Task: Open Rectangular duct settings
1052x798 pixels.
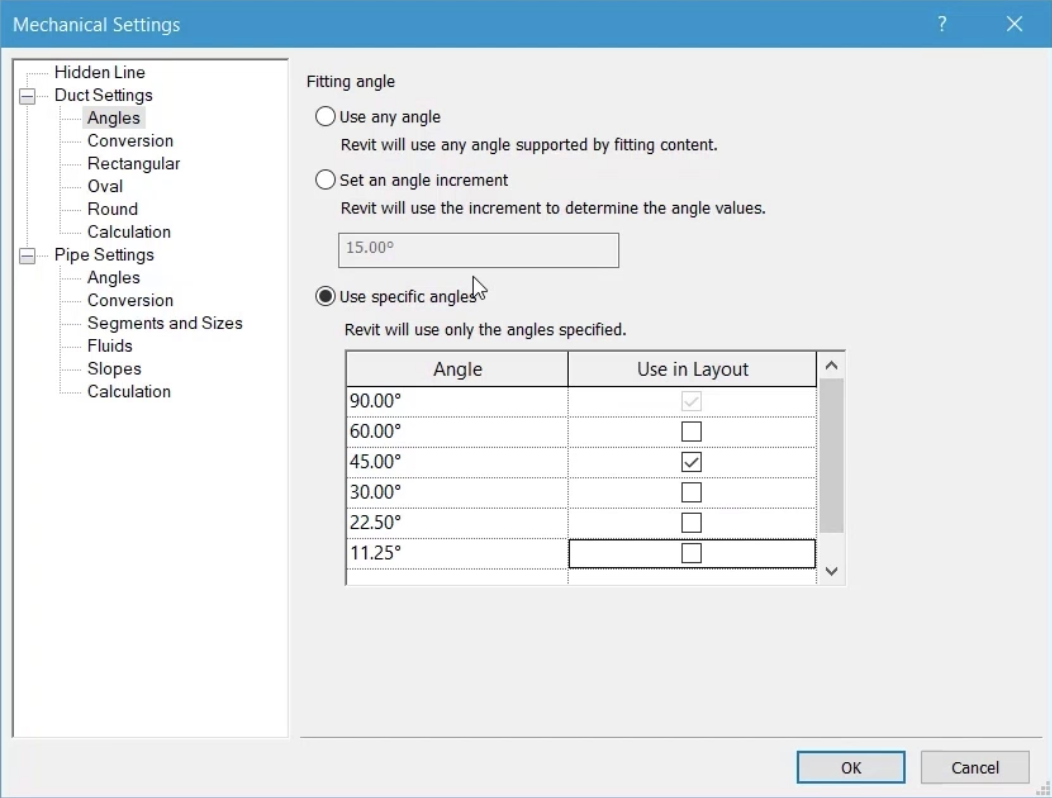Action: click(134, 163)
